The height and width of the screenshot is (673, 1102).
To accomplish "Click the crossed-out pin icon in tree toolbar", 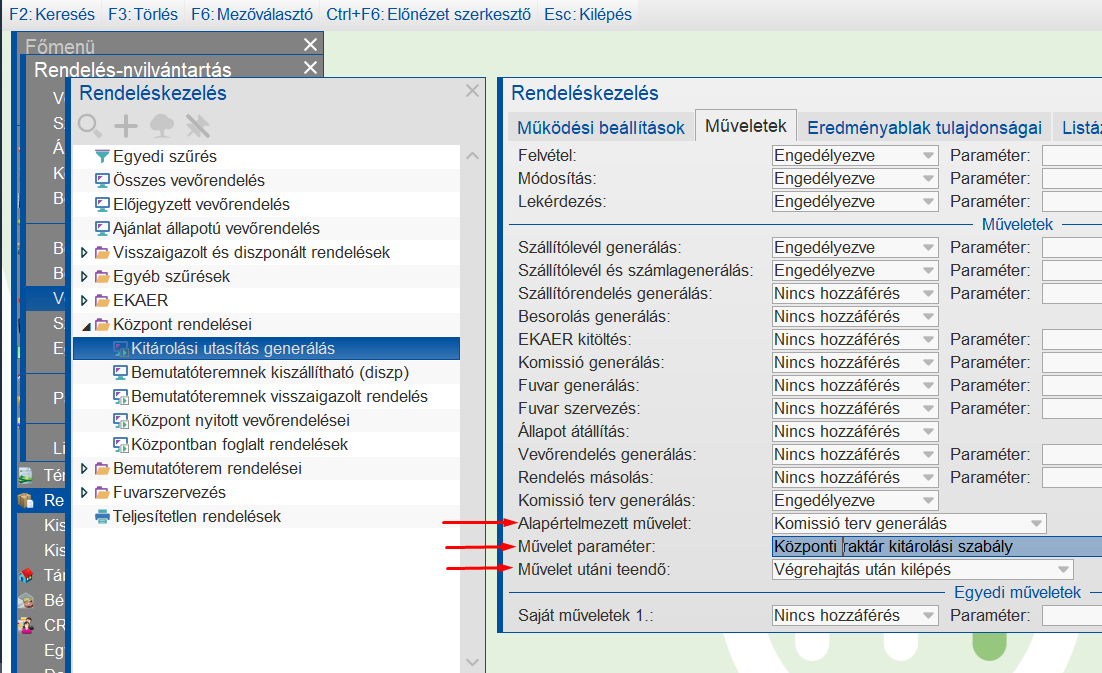I will (x=198, y=126).
